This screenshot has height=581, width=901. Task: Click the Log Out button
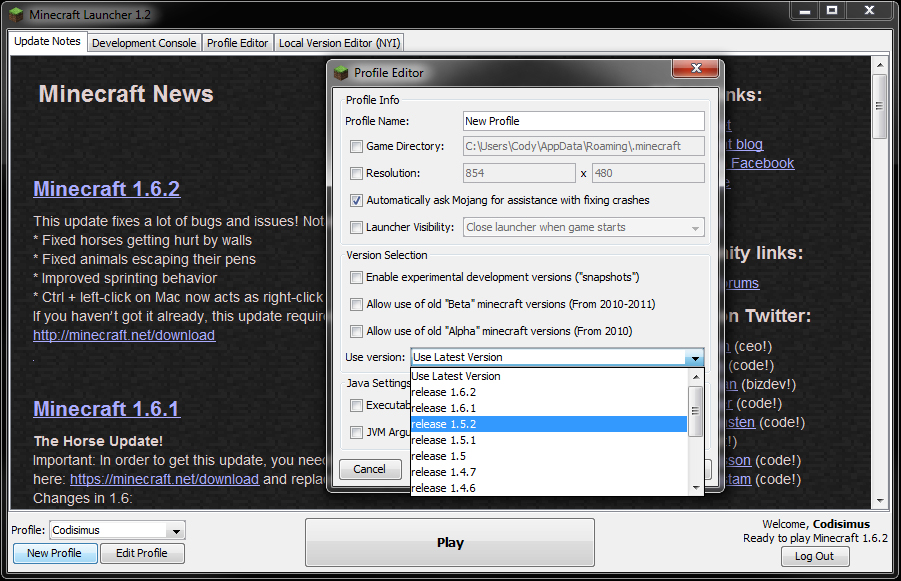click(815, 556)
